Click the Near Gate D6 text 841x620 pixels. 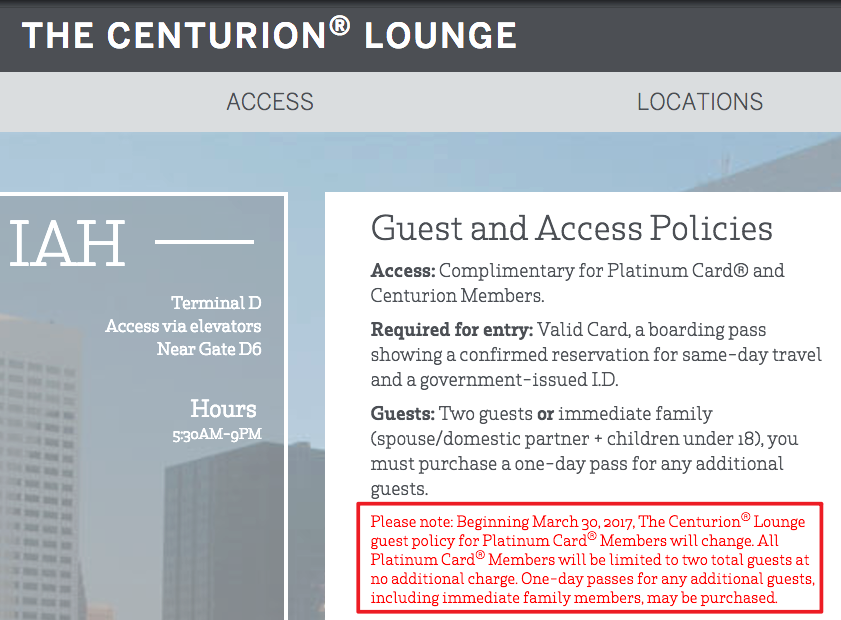[x=209, y=349]
